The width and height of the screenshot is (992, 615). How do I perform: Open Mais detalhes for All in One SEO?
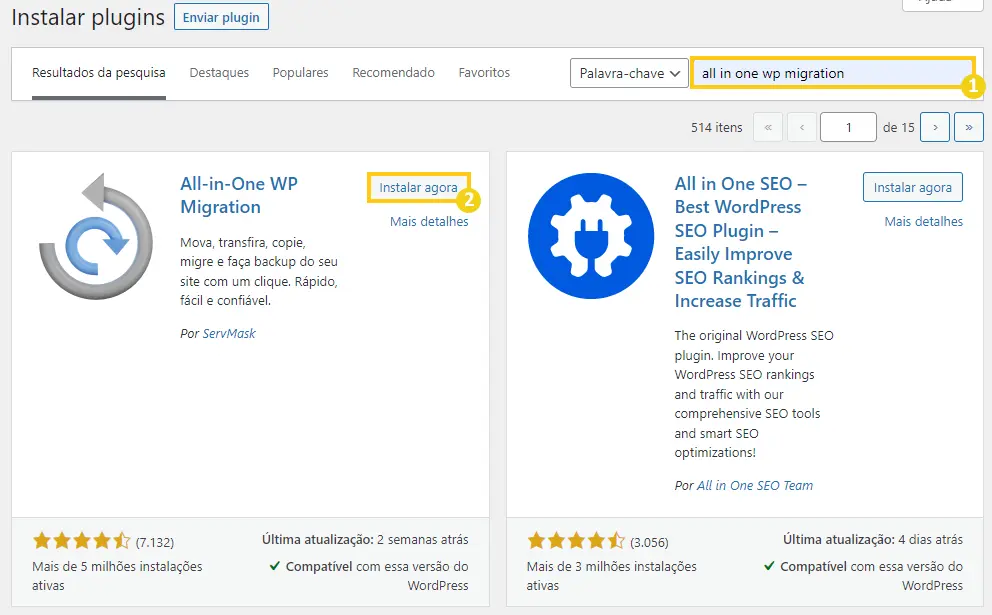pyautogui.click(x=924, y=221)
